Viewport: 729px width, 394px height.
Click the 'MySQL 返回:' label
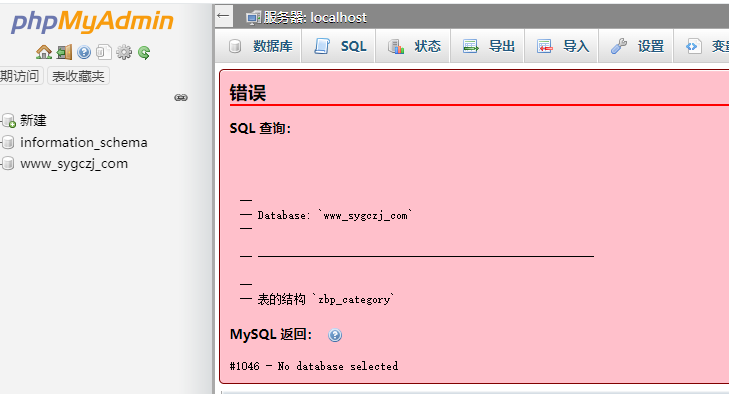click(271, 334)
